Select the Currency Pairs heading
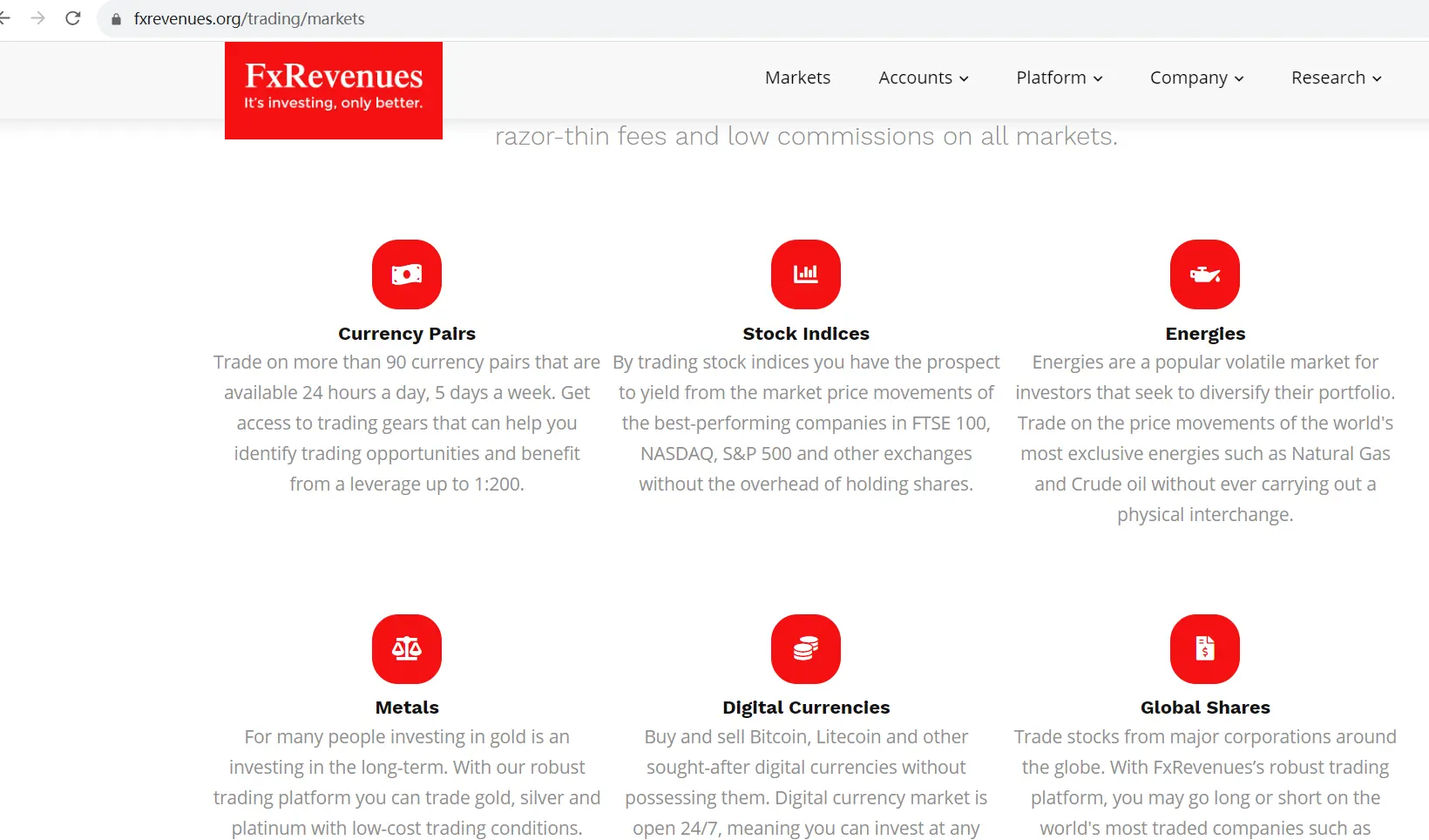The width and height of the screenshot is (1429, 840). 407,334
